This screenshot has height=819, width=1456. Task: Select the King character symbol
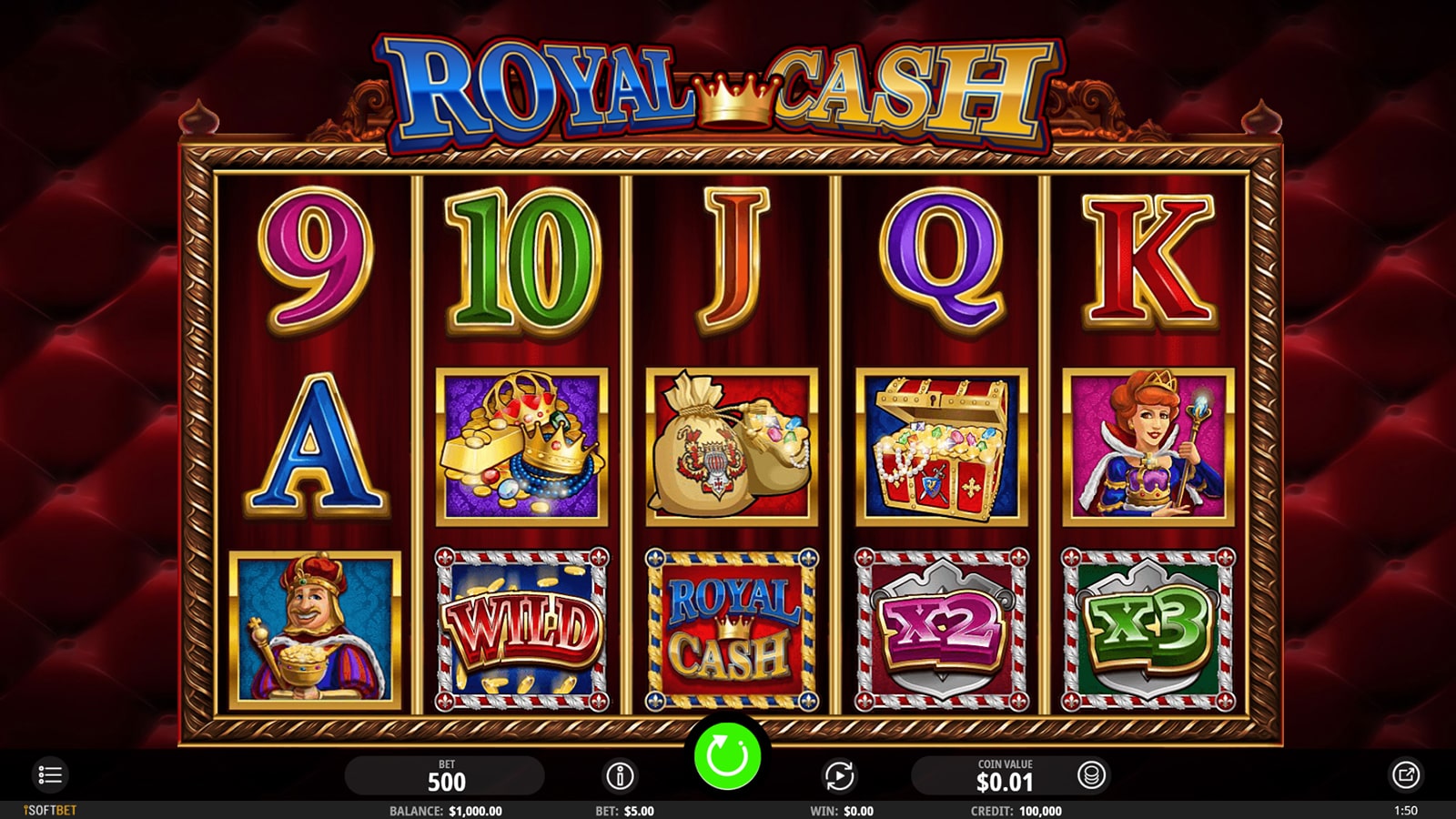coord(315,630)
